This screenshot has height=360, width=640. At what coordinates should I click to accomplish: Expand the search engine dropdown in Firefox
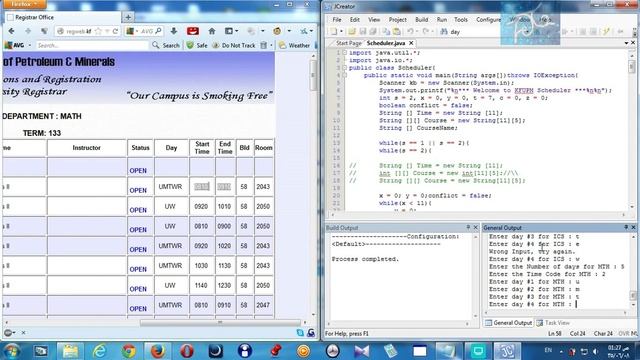tap(137, 31)
